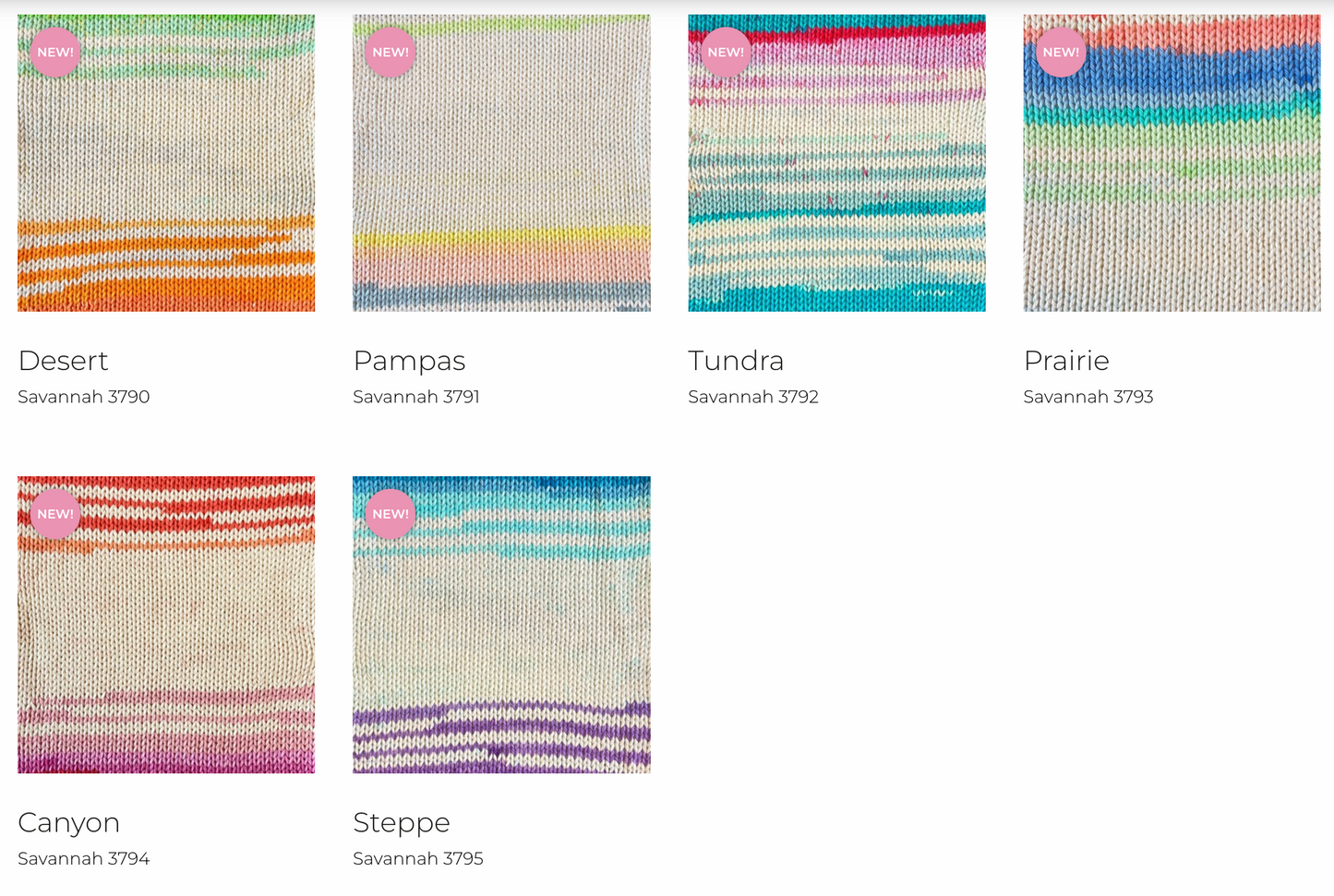Open the Desert yarn swatch image

click(166, 162)
